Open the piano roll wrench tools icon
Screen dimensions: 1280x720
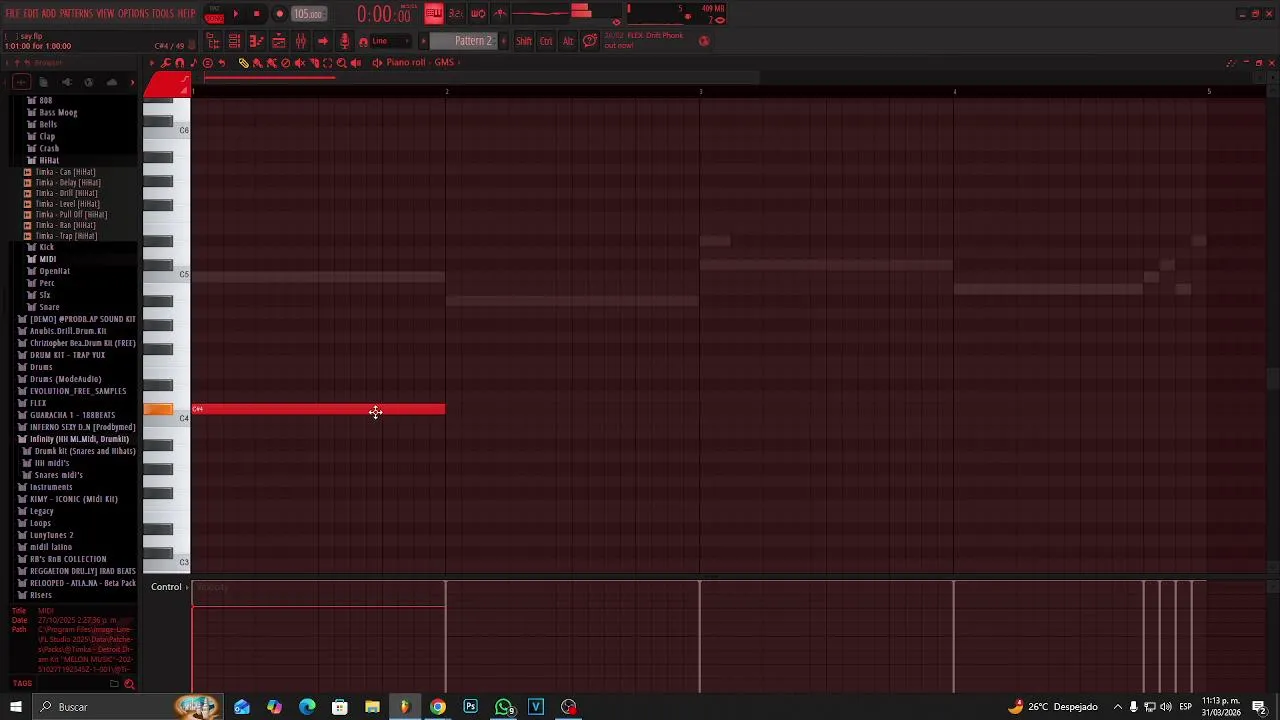pos(166,62)
